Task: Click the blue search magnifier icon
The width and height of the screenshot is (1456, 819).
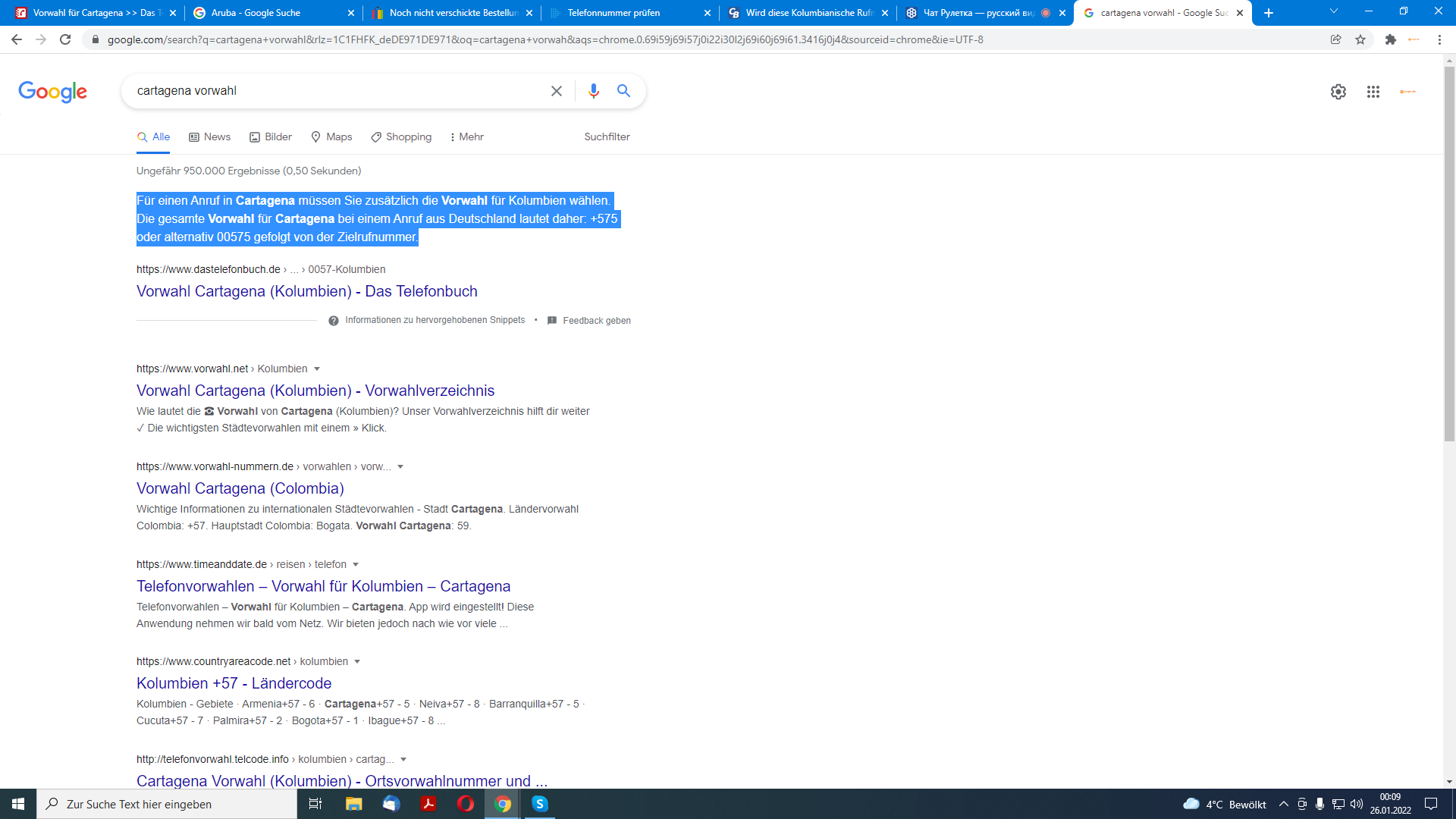Action: coord(623,91)
